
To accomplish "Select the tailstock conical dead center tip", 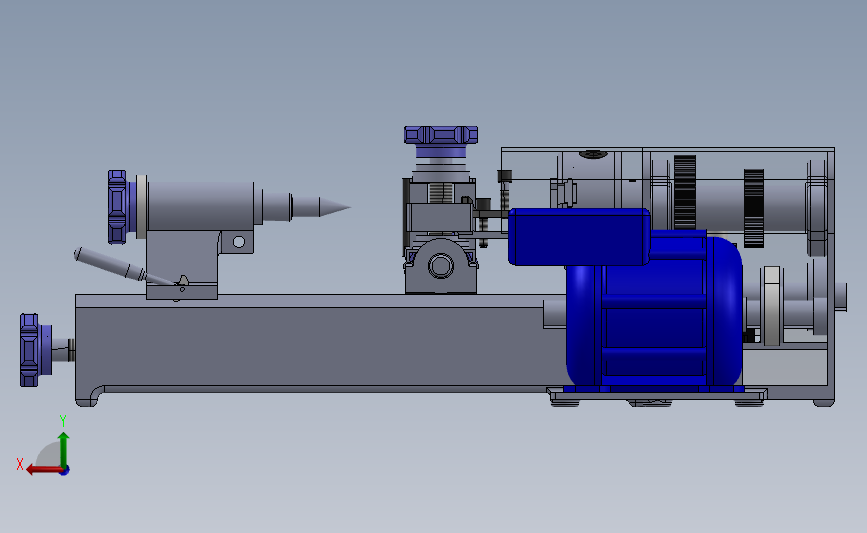I will tap(335, 207).
